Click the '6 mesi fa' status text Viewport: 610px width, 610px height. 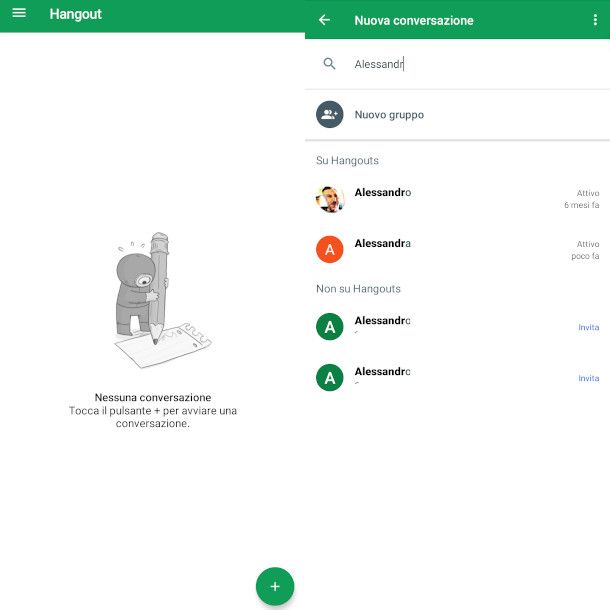(x=582, y=205)
